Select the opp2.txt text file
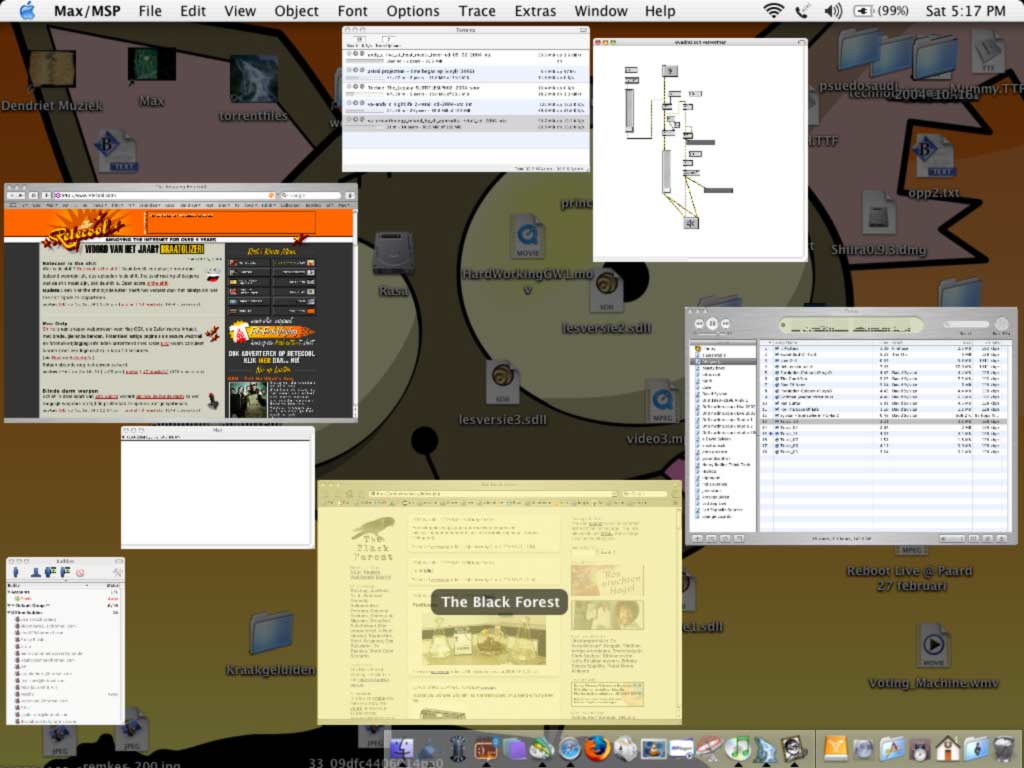 [934, 156]
